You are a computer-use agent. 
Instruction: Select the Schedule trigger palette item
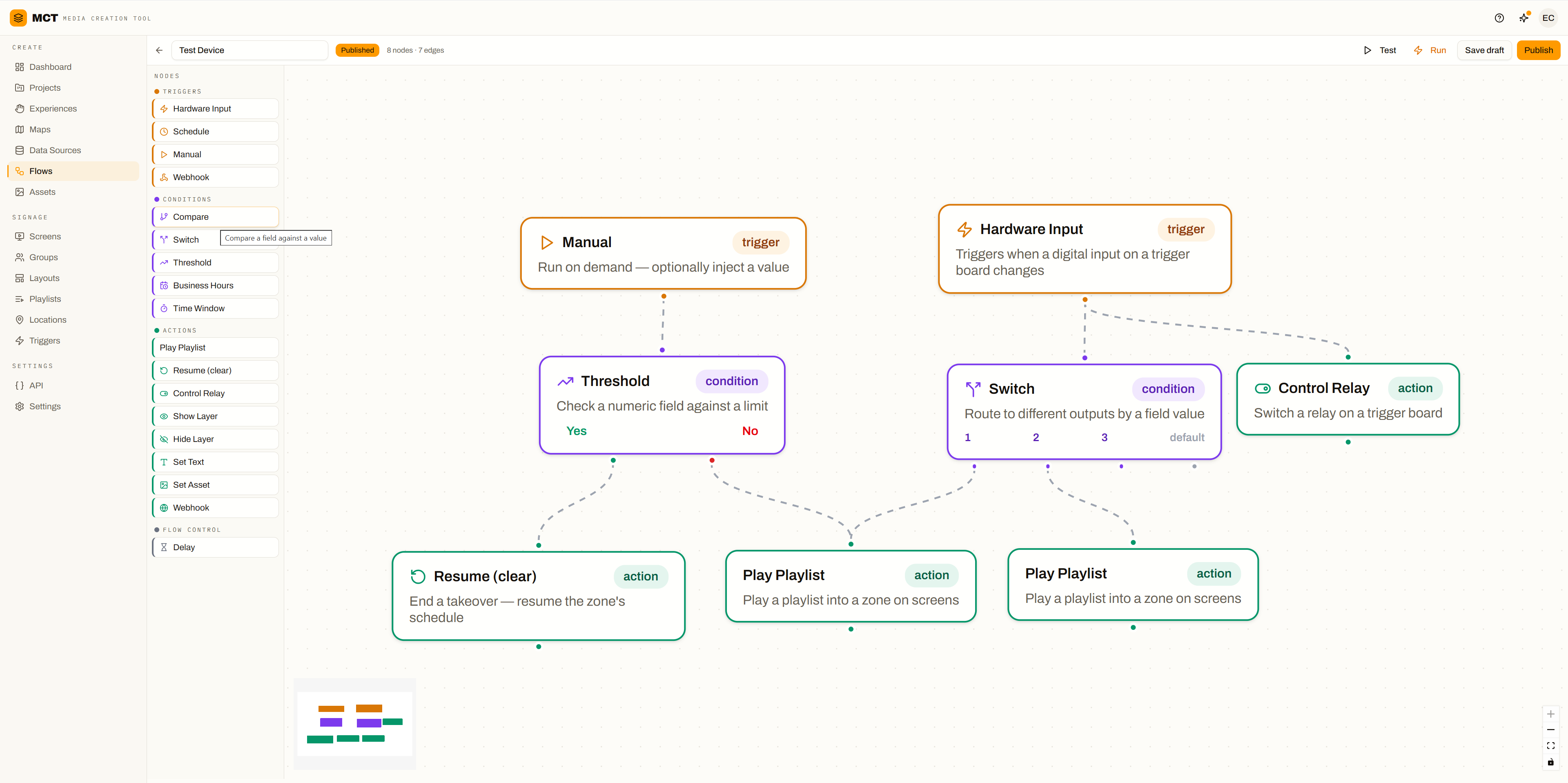216,132
